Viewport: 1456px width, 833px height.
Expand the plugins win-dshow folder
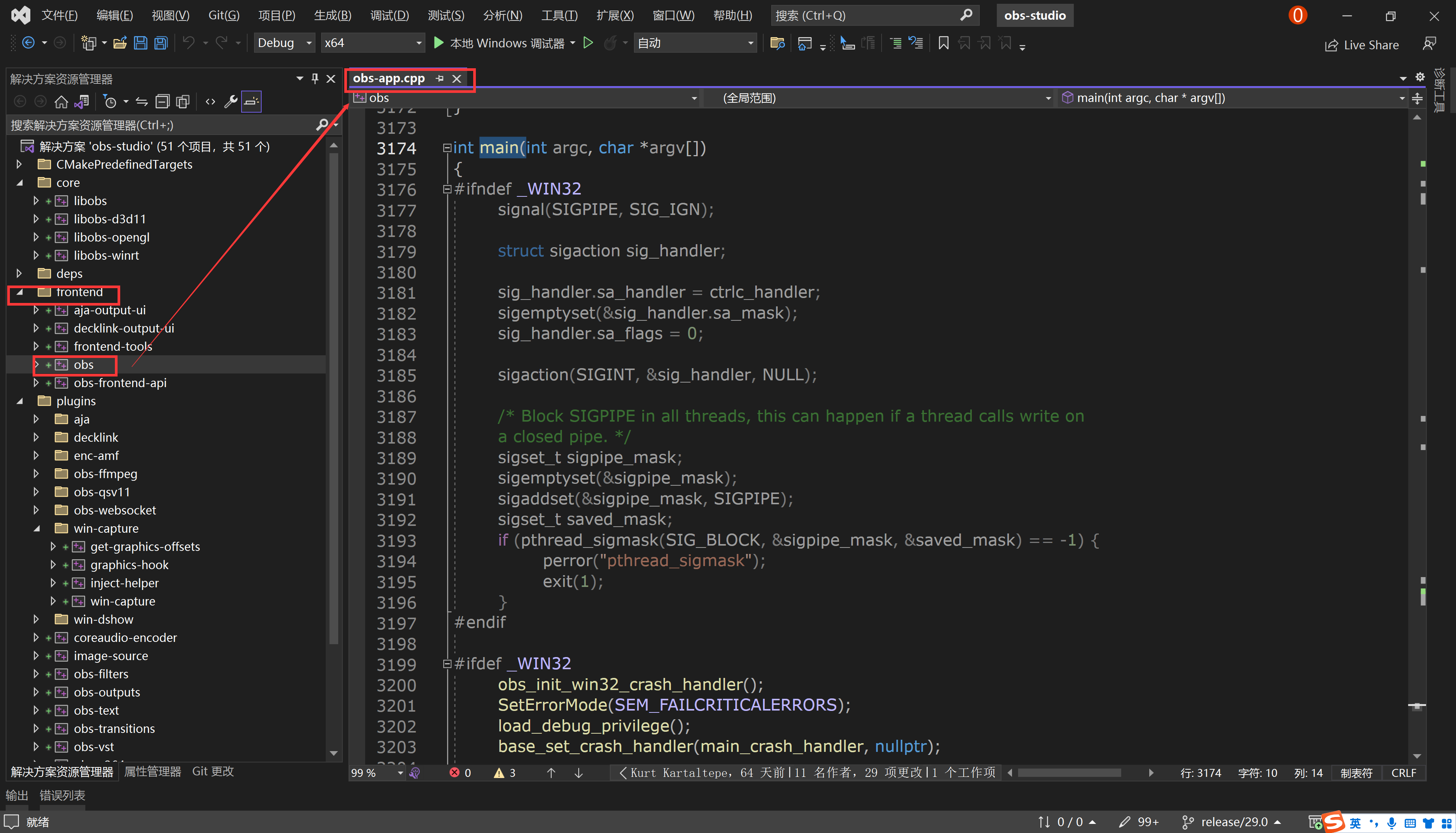tap(36, 619)
